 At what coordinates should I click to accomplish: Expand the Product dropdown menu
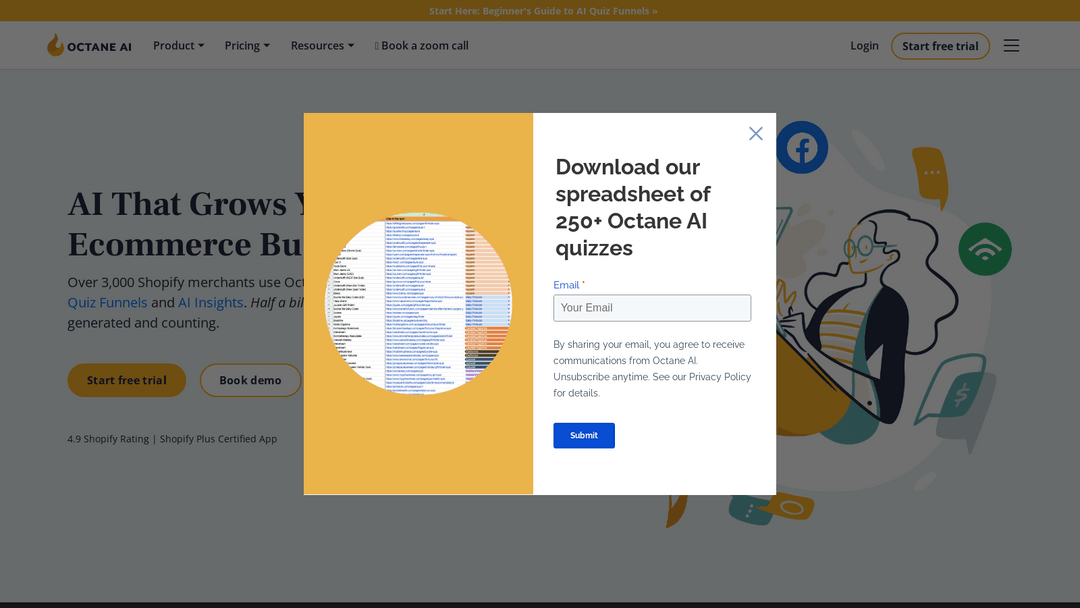pyautogui.click(x=178, y=46)
